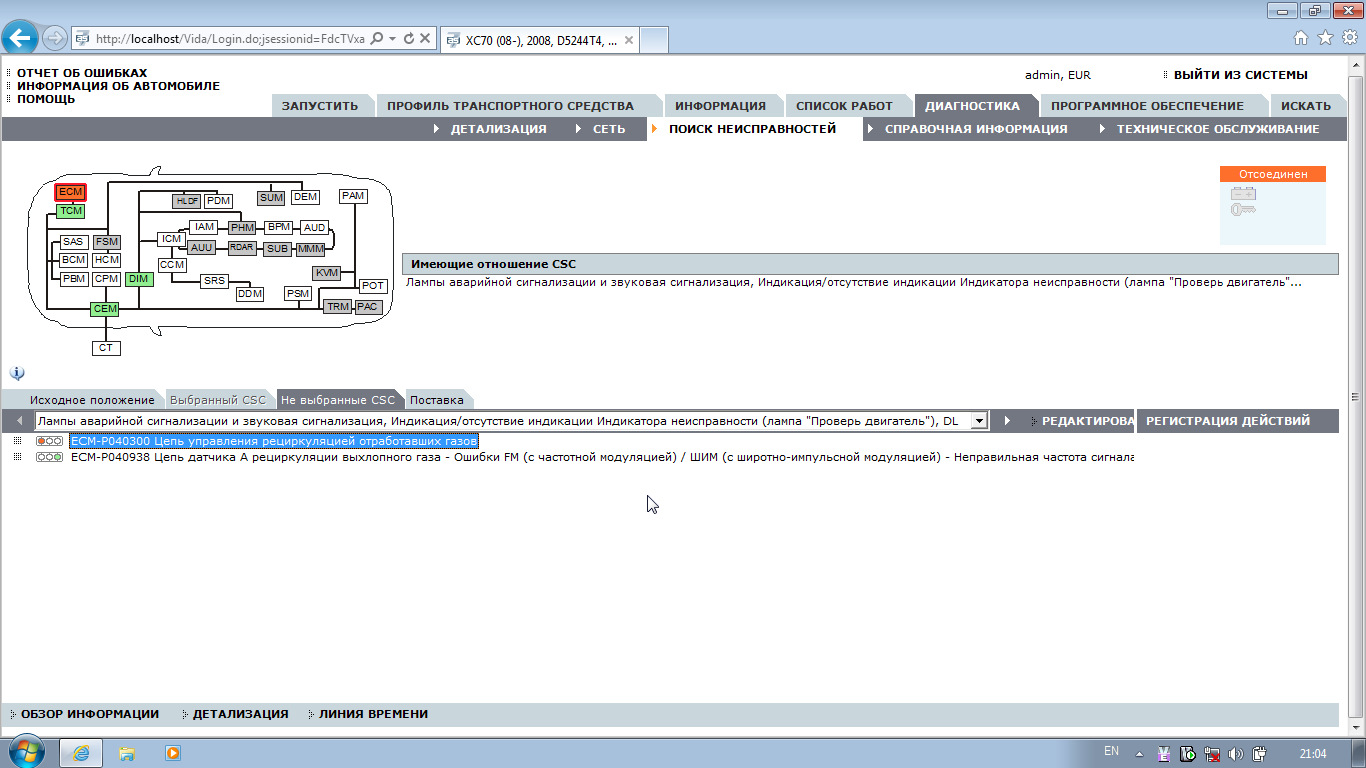Log out via ВЫЙТИ ИЗ СИСТЕМЫ
Image resolution: width=1366 pixels, height=768 pixels.
pyautogui.click(x=1240, y=75)
